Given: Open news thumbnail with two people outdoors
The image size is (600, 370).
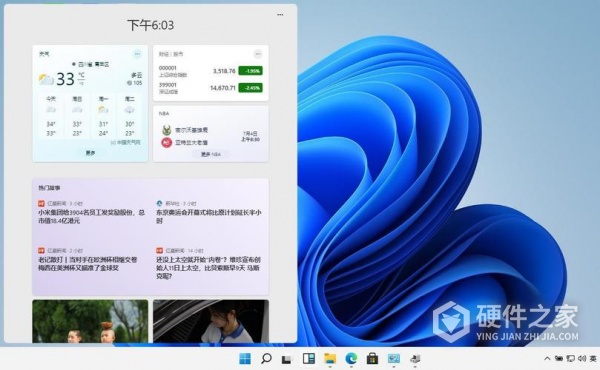Looking at the screenshot, I should pyautogui.click(x=90, y=321).
